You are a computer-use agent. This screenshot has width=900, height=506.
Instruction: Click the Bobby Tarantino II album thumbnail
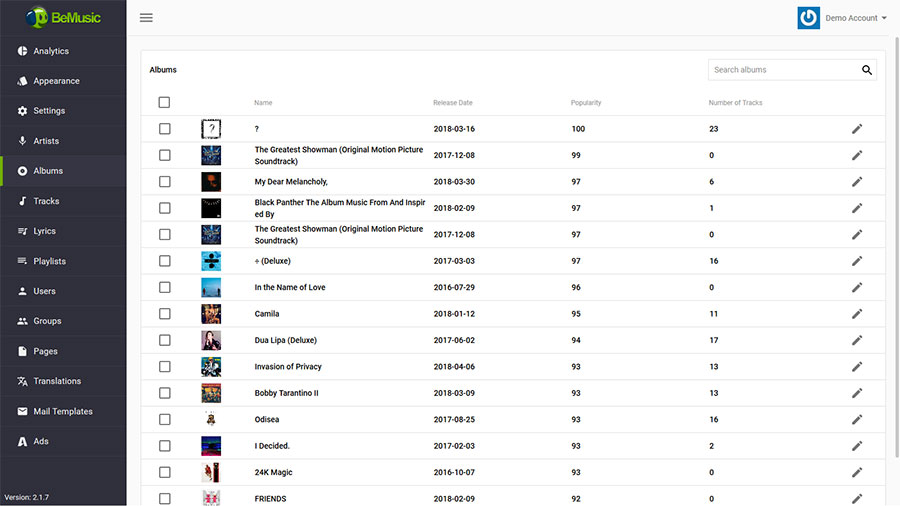(x=211, y=393)
